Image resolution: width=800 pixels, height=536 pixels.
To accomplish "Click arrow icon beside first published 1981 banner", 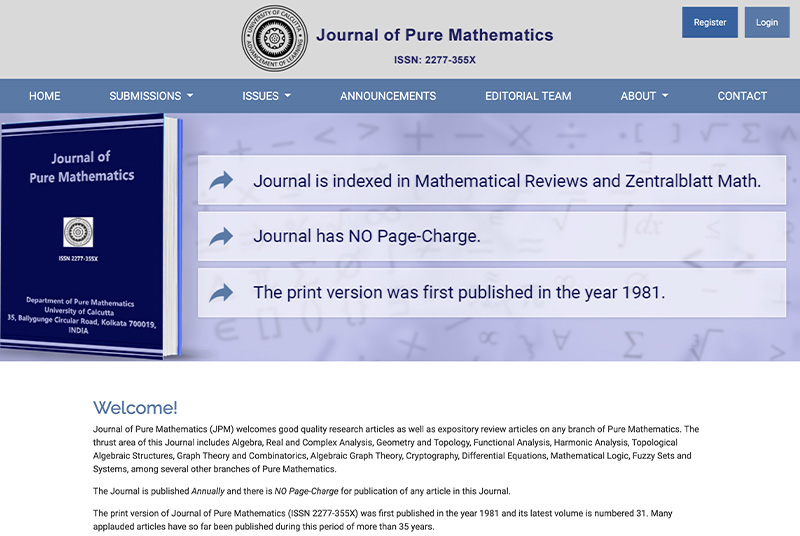I will [221, 293].
